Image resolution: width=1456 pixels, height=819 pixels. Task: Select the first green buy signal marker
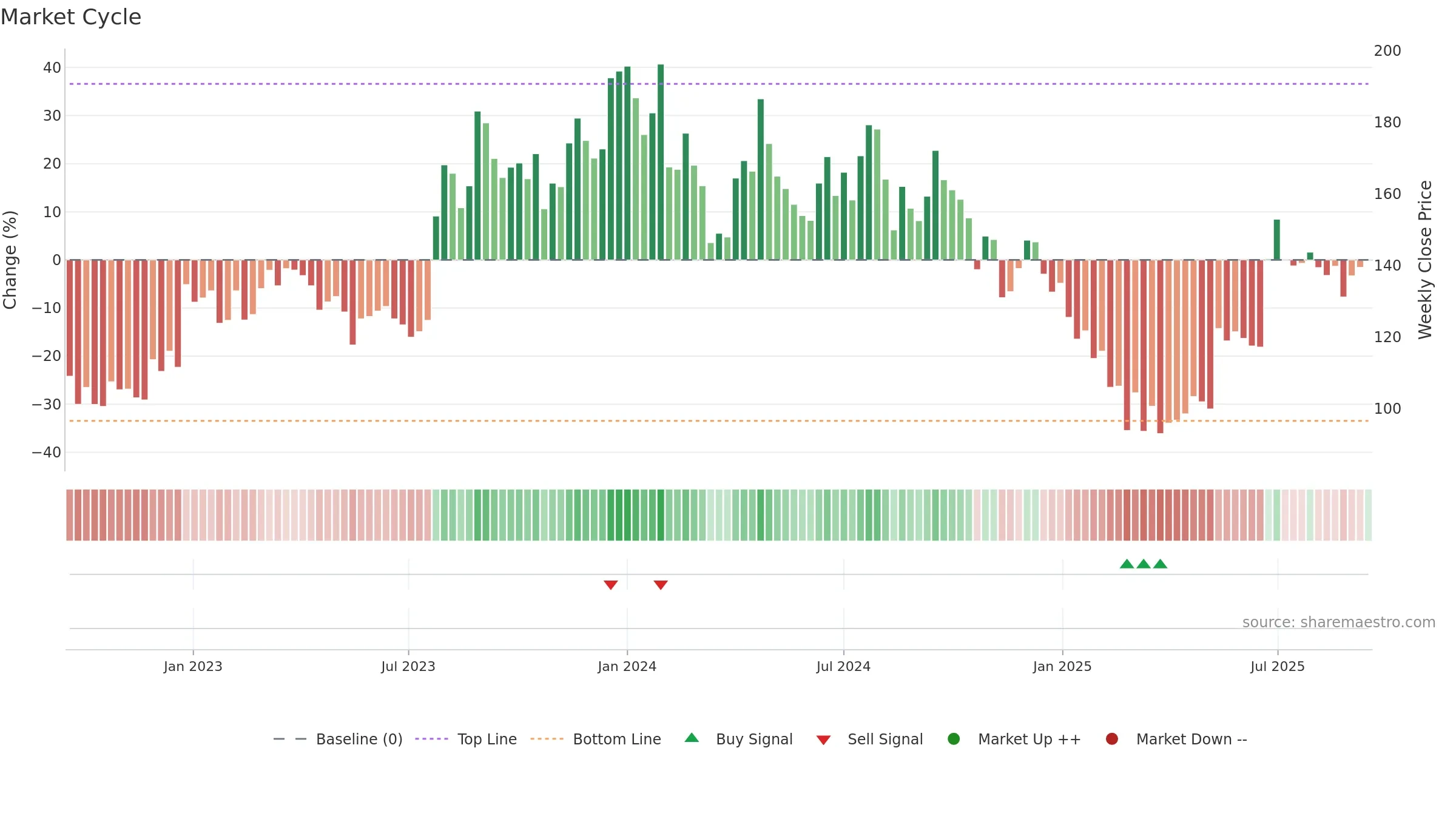tap(1127, 564)
